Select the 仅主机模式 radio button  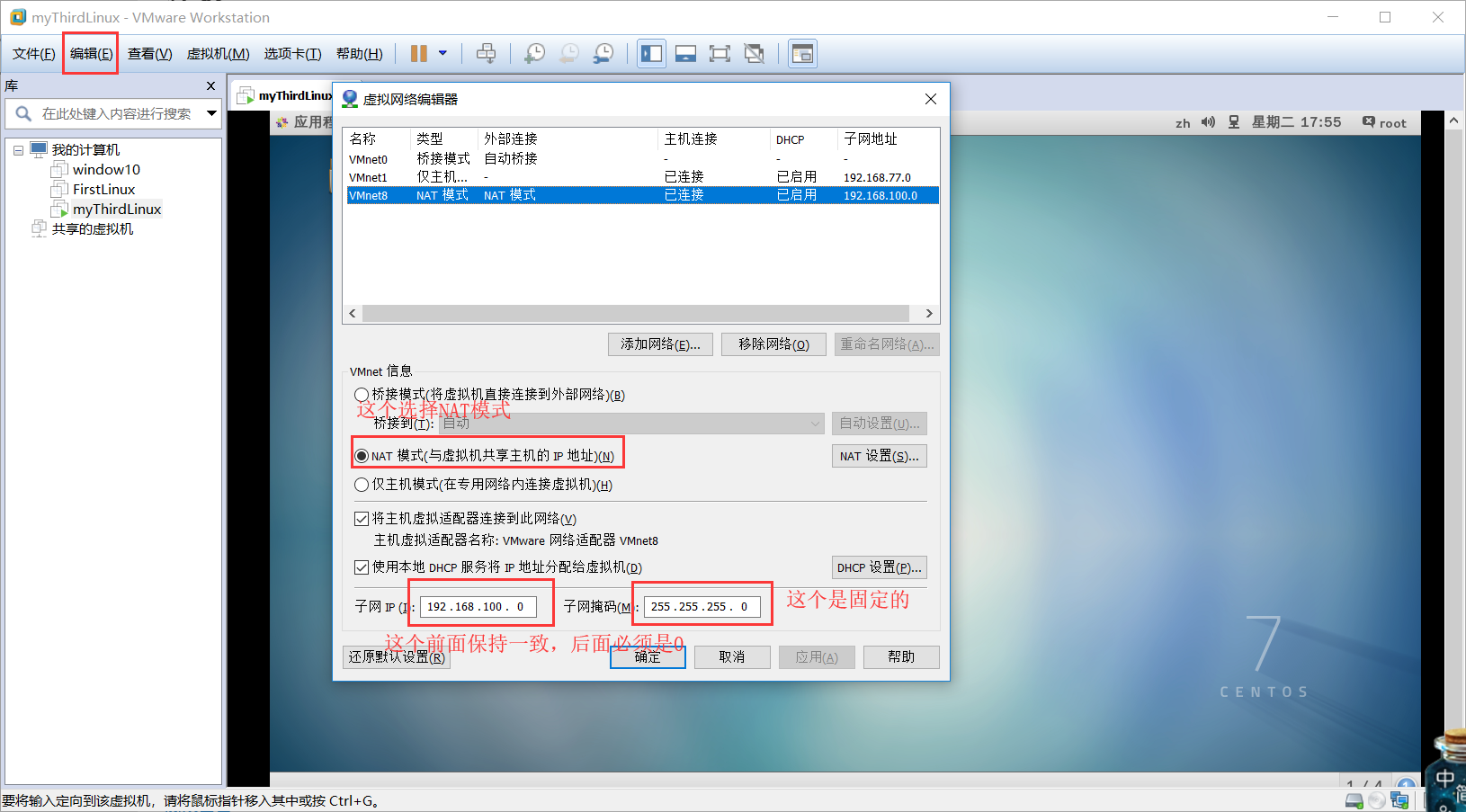point(362,485)
